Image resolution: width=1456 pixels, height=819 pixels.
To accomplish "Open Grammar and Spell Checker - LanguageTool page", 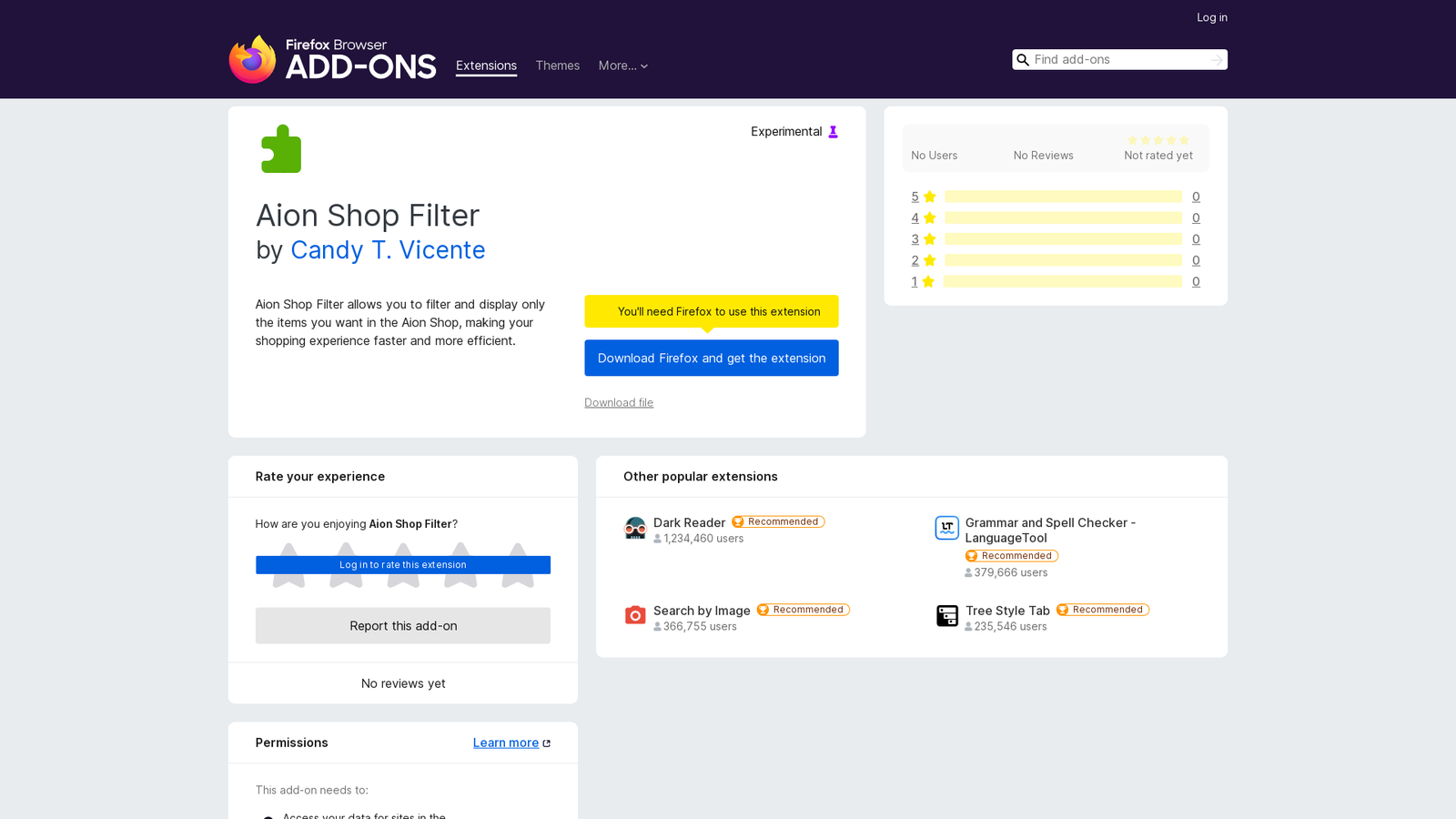I will point(1050,531).
